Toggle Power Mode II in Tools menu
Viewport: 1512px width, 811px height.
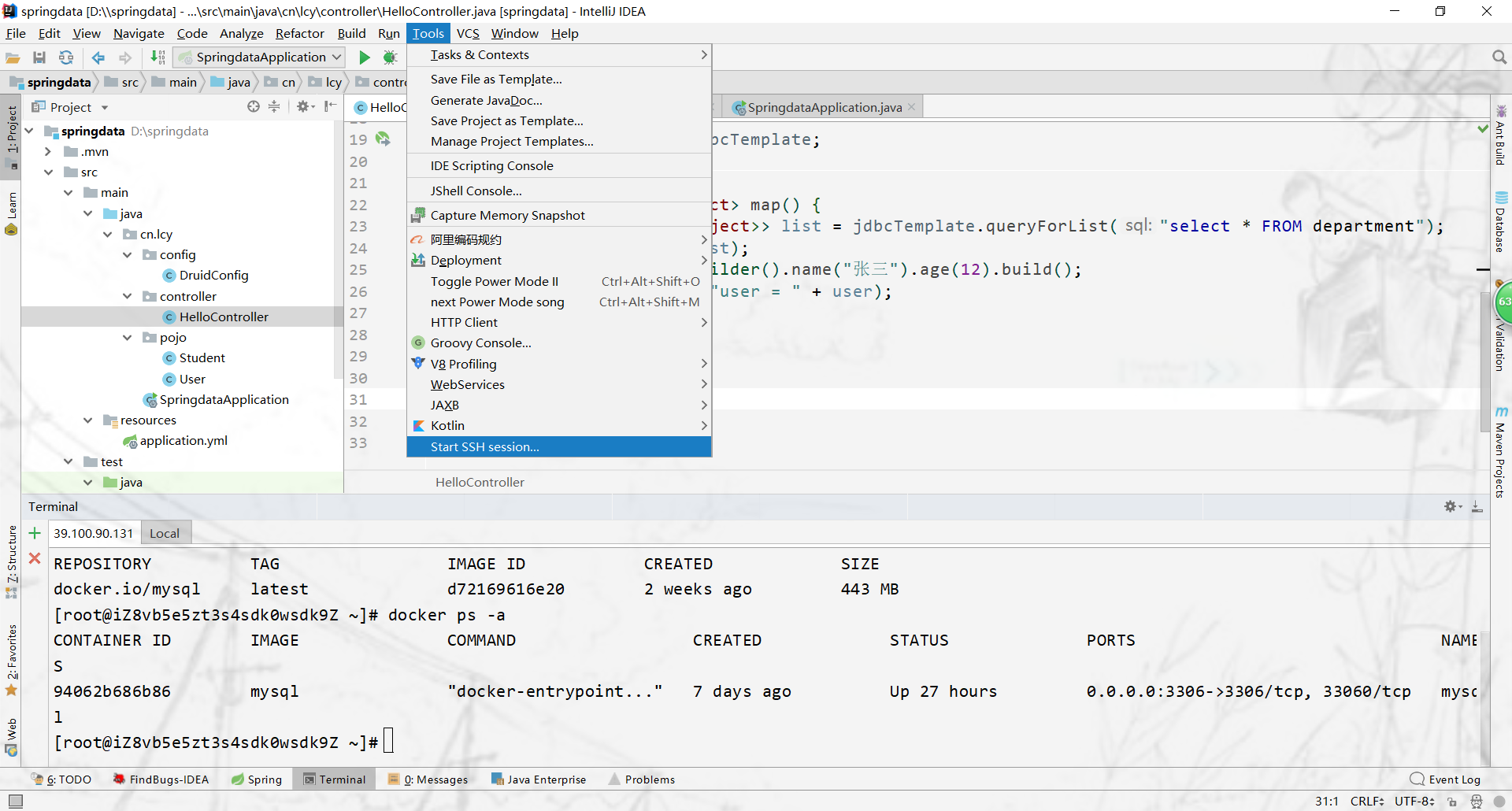tap(494, 281)
